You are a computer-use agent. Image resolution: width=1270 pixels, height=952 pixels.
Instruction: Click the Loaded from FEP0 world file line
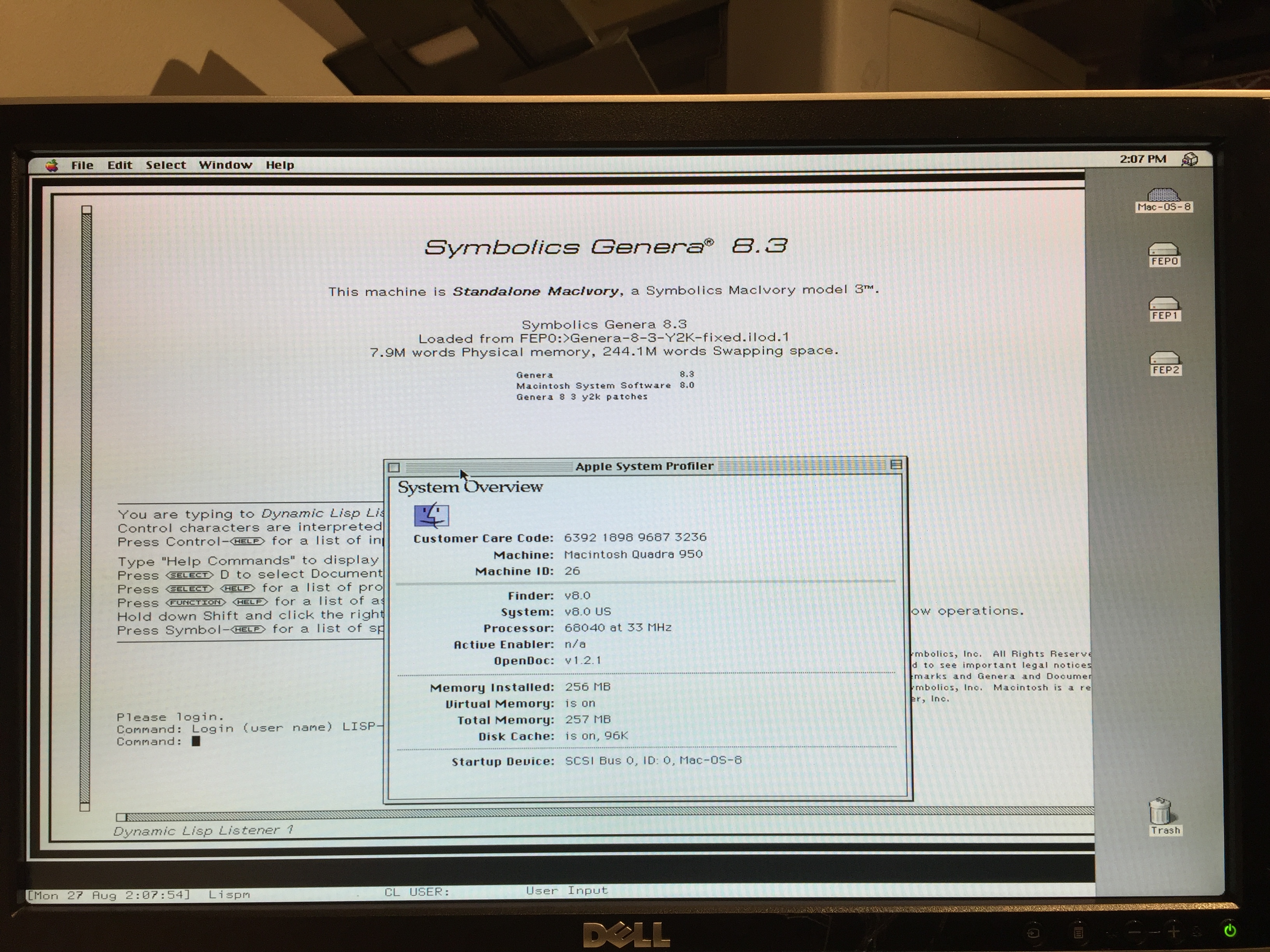(603, 338)
